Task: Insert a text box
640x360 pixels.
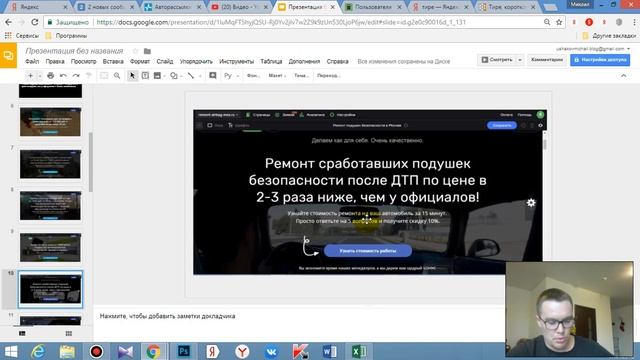Action: click(x=145, y=76)
